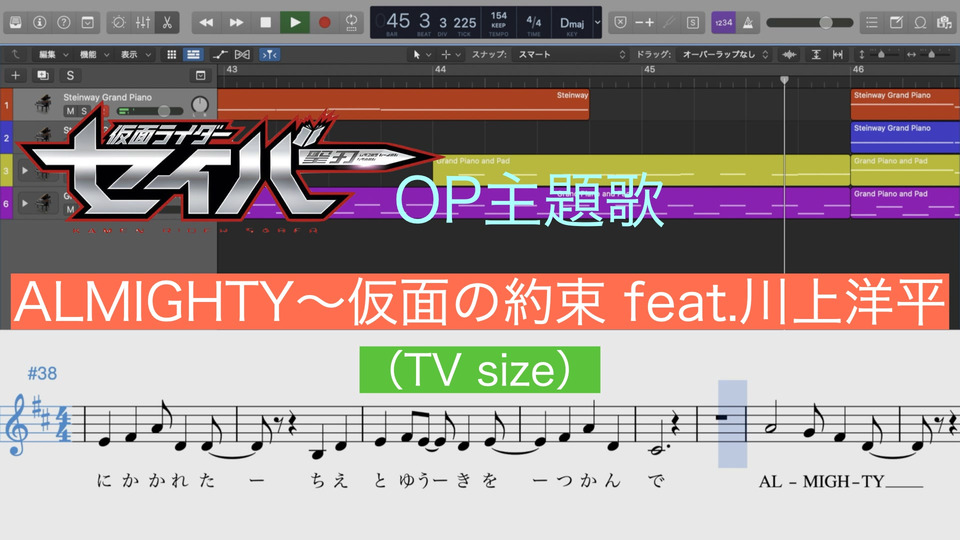
Task: Start recording with the red Record button
Action: pos(324,23)
